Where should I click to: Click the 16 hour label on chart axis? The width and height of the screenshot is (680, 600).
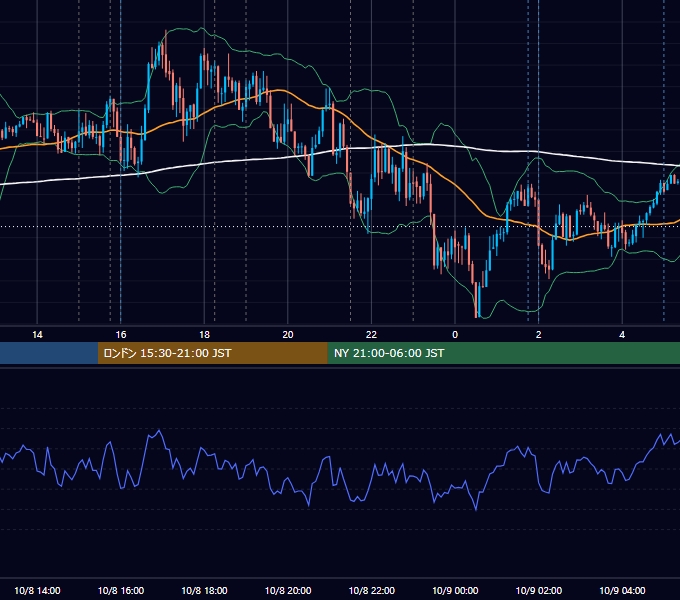click(x=121, y=335)
